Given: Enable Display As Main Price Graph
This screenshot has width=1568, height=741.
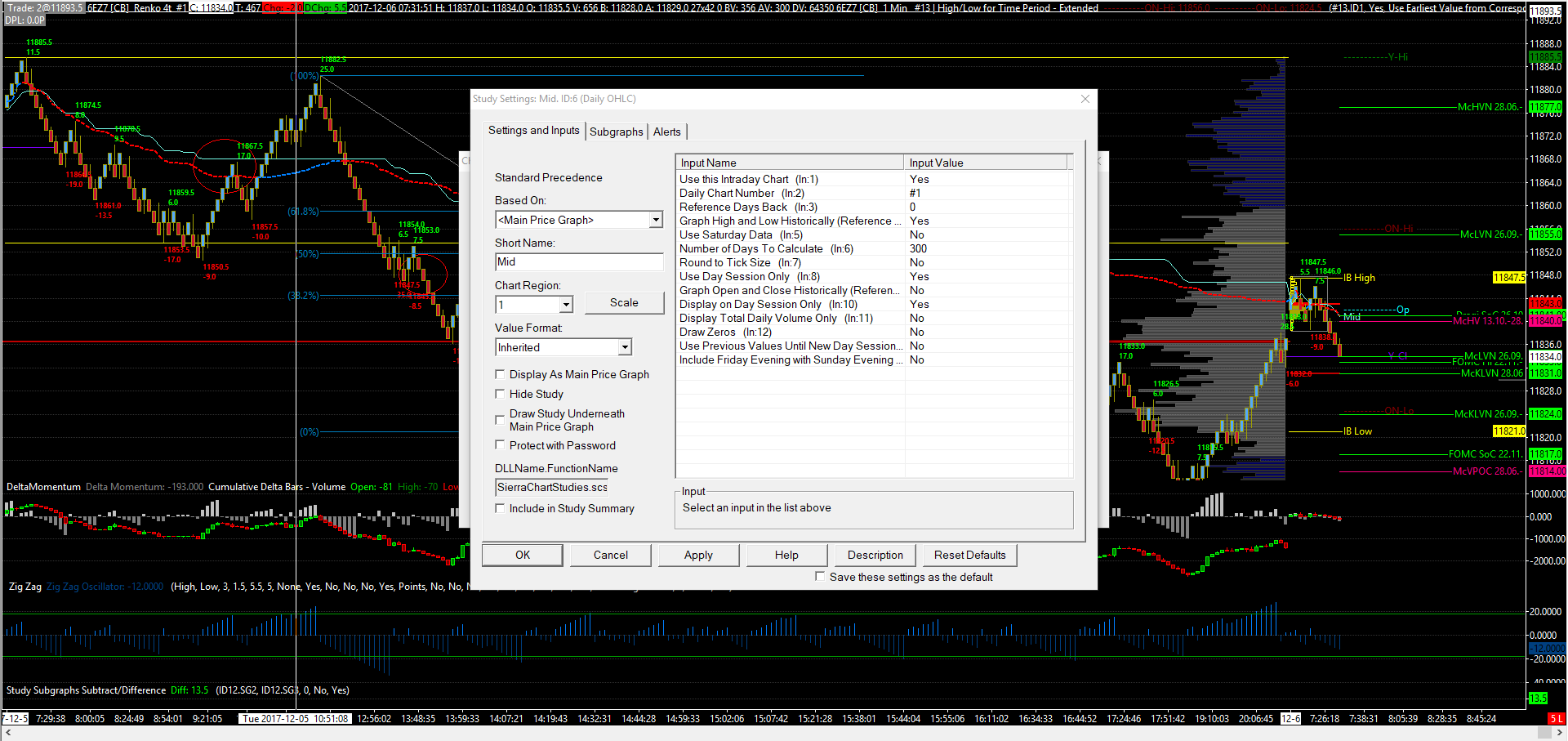Looking at the screenshot, I should [x=500, y=374].
